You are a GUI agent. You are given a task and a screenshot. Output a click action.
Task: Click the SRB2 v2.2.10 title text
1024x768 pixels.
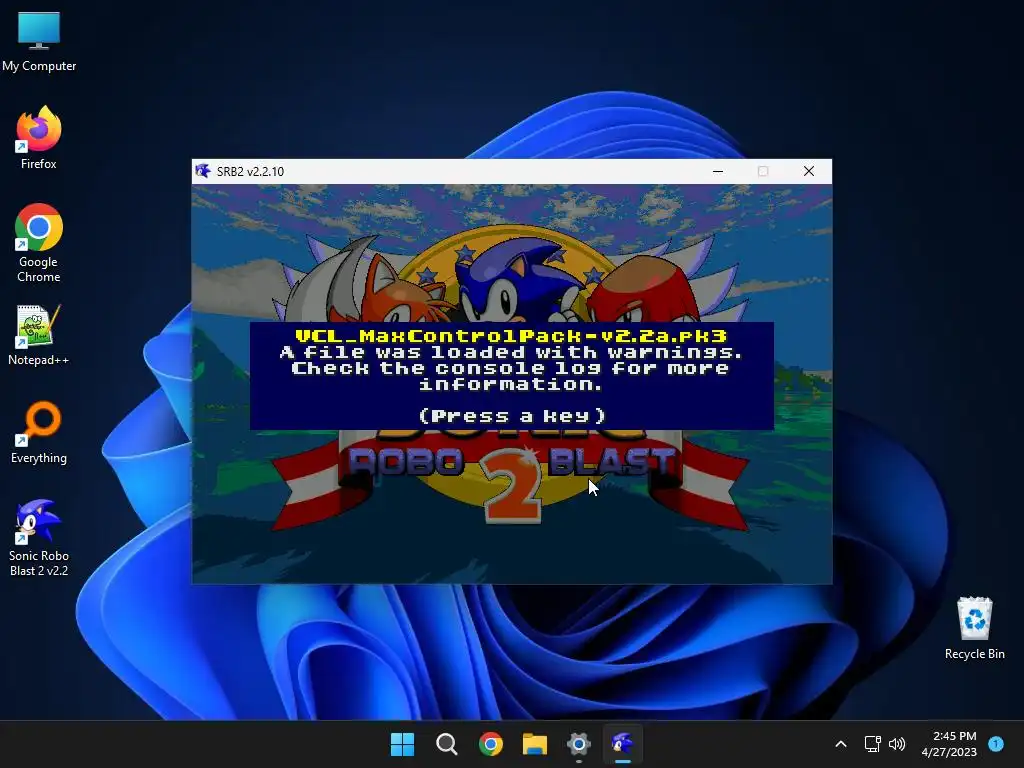click(250, 172)
